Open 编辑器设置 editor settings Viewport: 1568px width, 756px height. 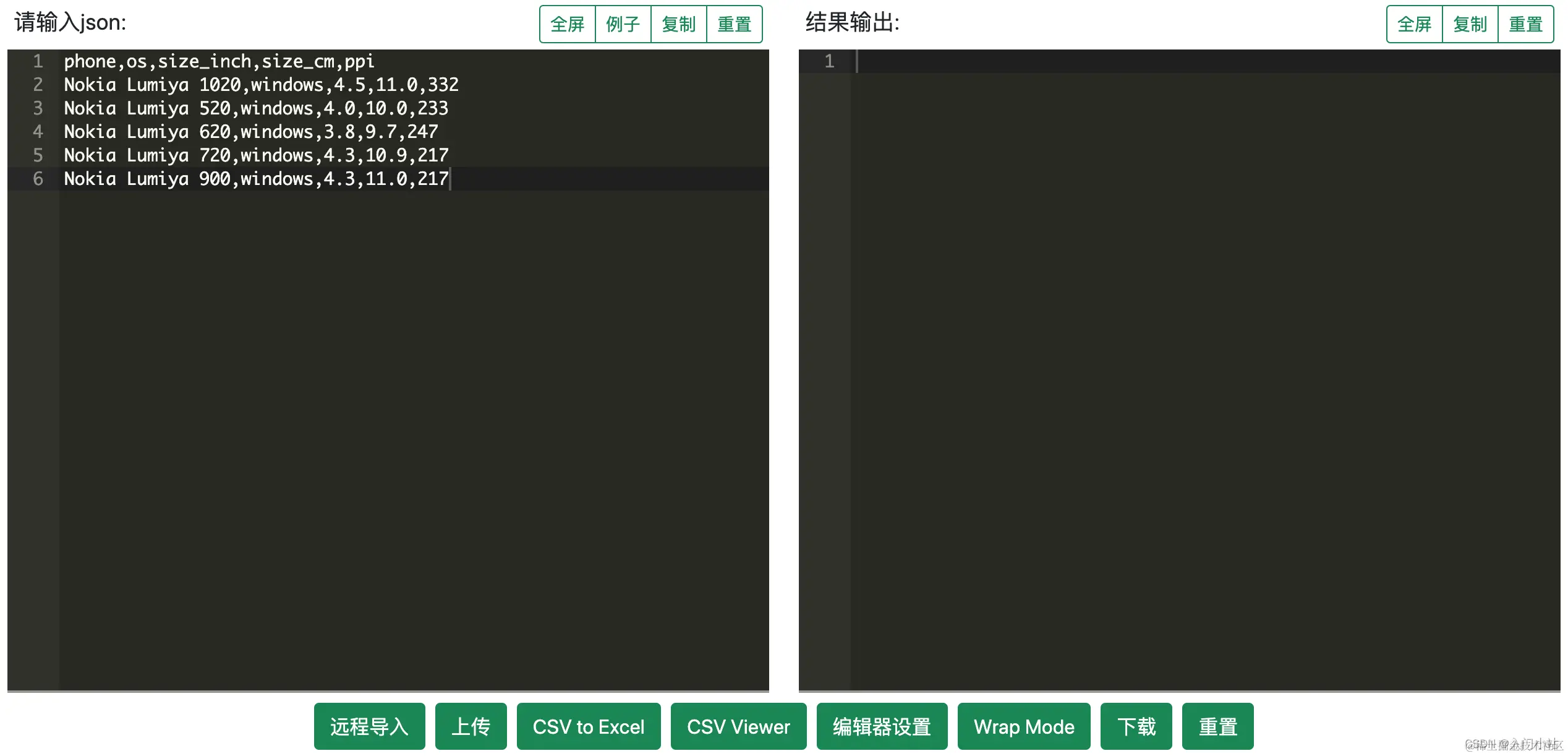click(880, 726)
